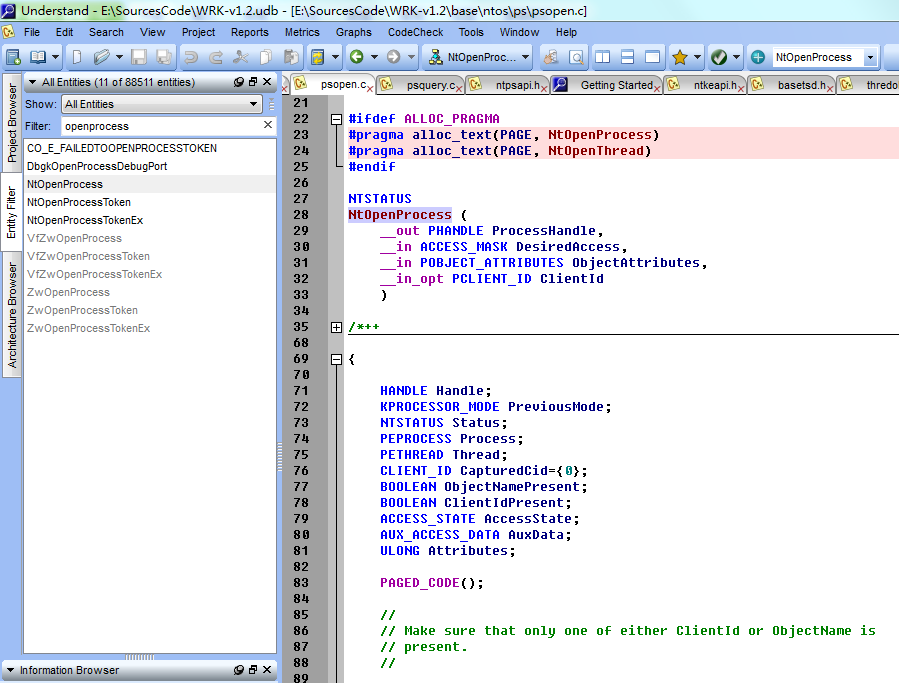The height and width of the screenshot is (683, 899).
Task: Open the Reports menu
Action: point(249,32)
